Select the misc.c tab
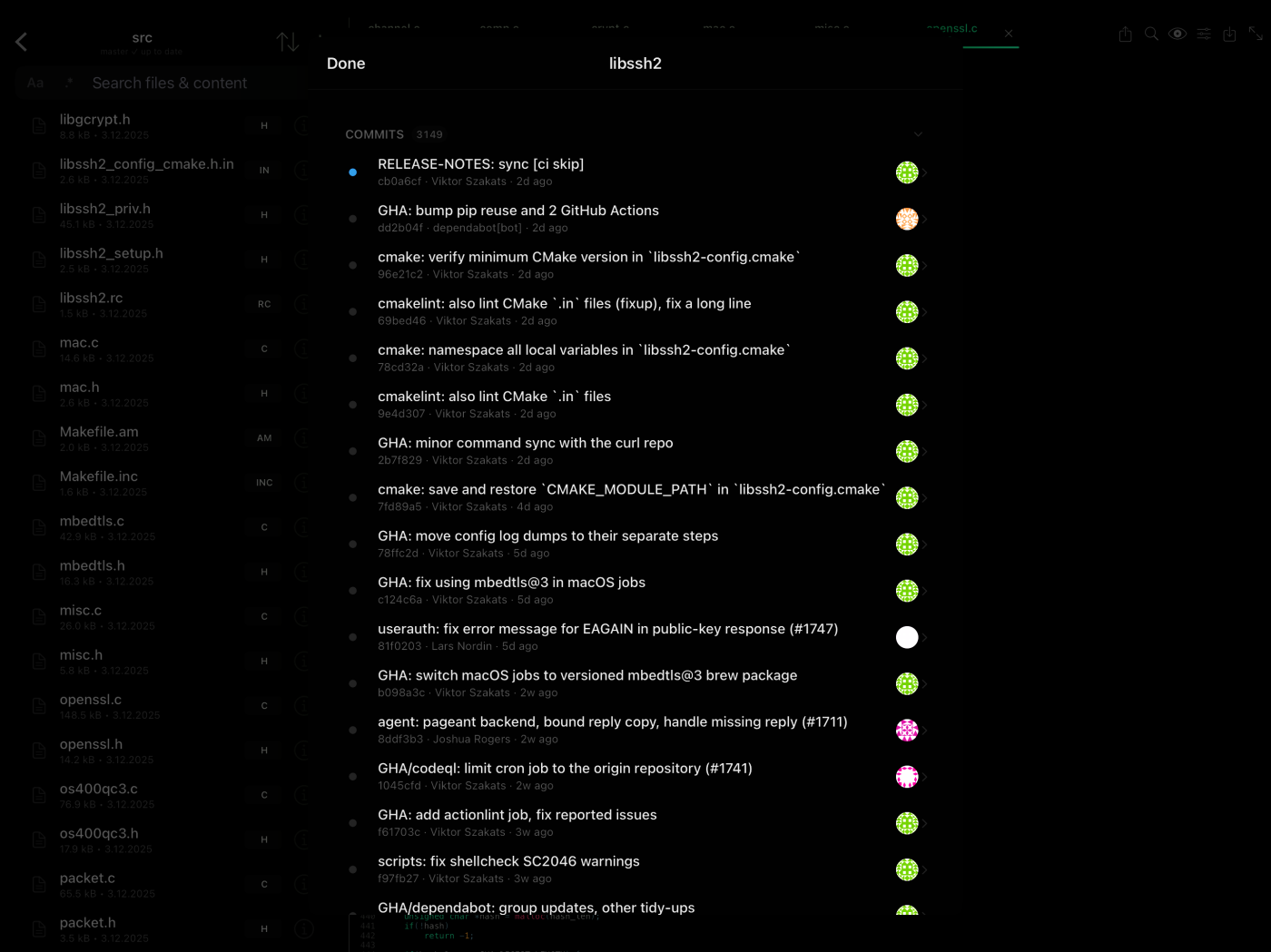This screenshot has height=952, width=1271. (830, 28)
